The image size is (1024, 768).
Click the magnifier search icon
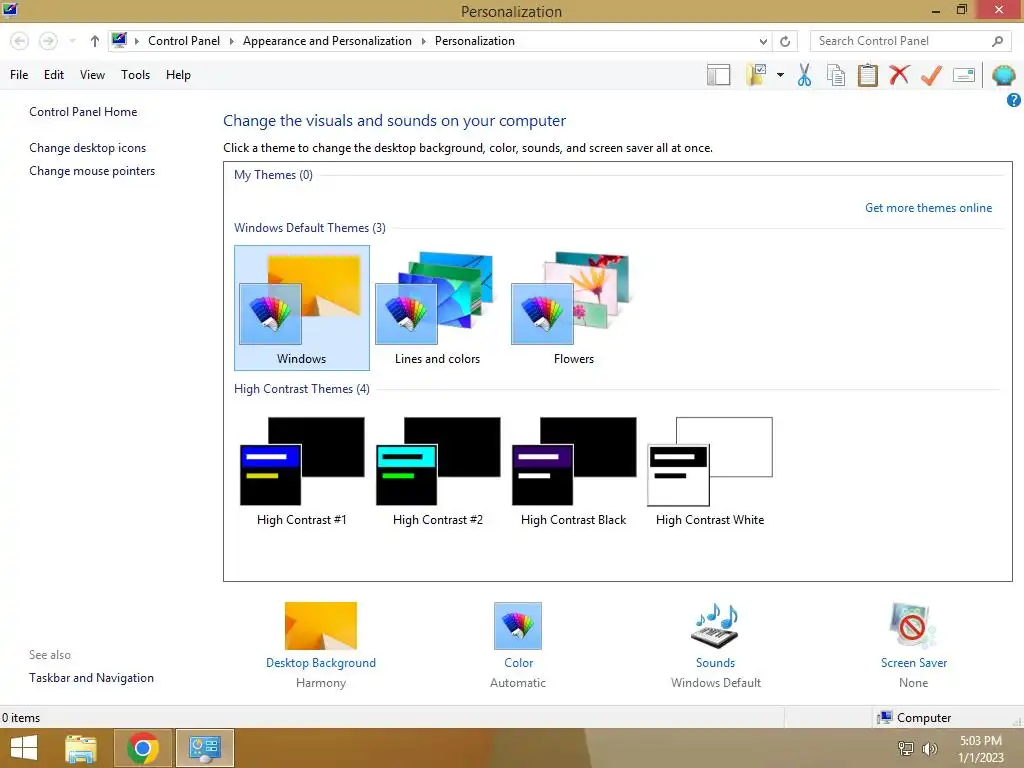[997, 41]
